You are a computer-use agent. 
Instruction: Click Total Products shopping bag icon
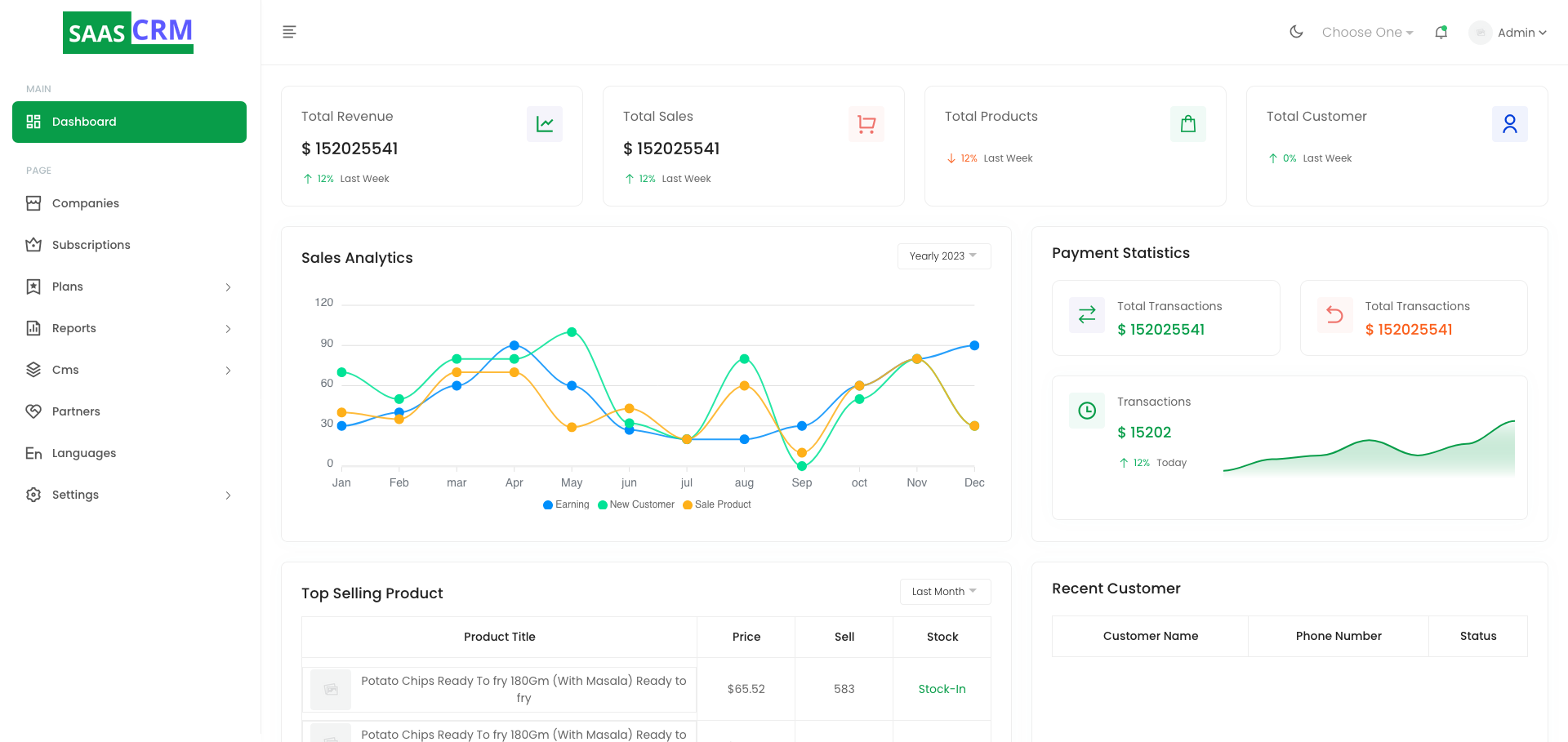click(x=1188, y=124)
